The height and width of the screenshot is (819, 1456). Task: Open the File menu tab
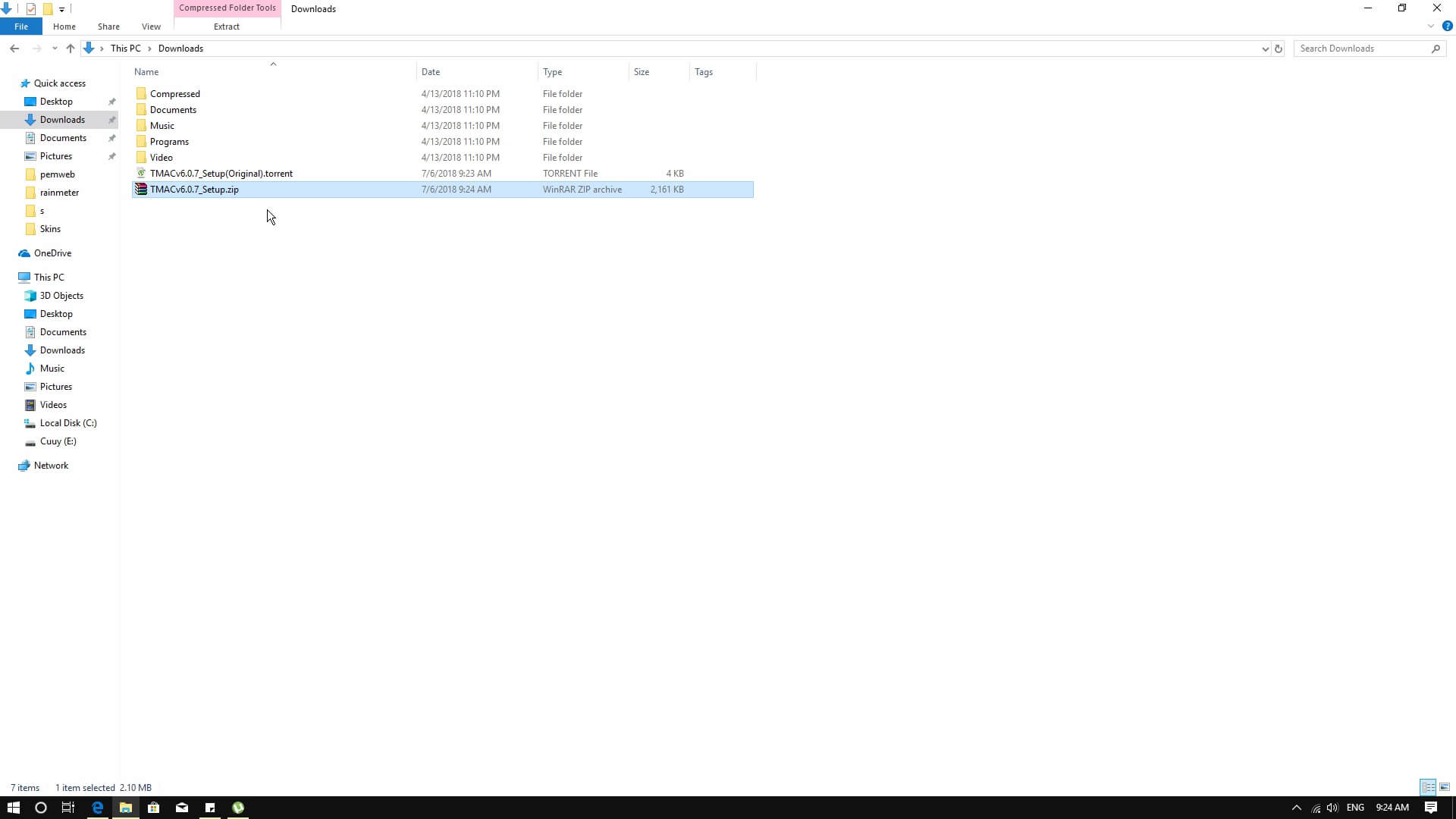coord(21,27)
